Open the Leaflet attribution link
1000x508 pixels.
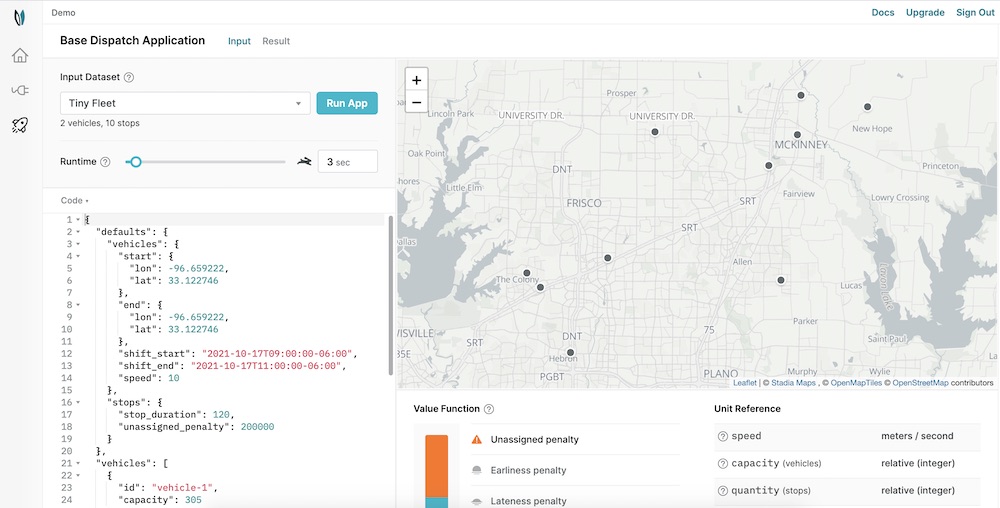tap(745, 383)
